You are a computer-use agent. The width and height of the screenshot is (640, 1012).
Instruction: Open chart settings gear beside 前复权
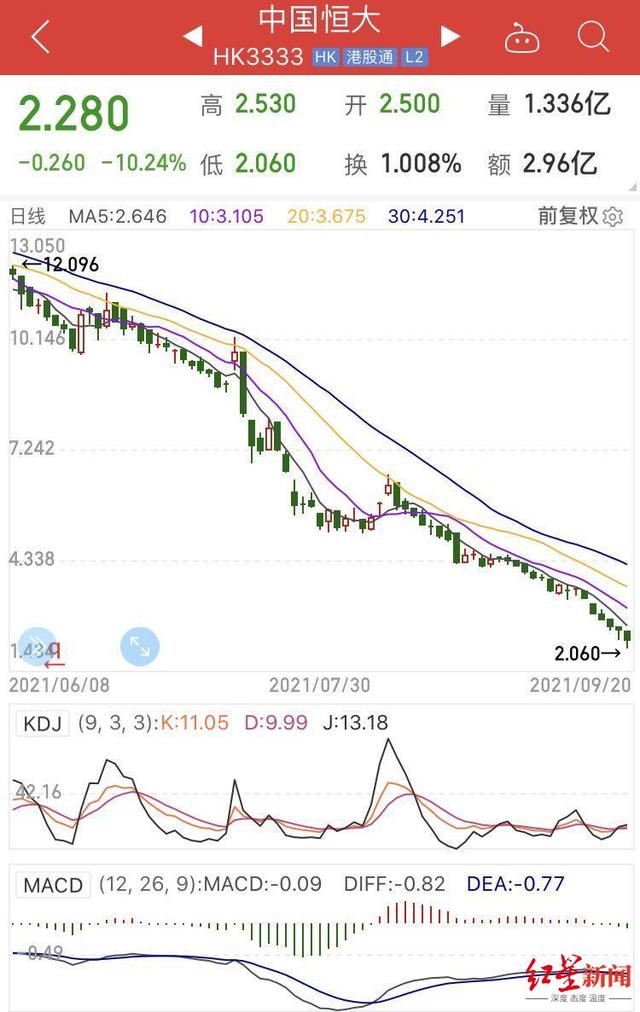tap(612, 216)
